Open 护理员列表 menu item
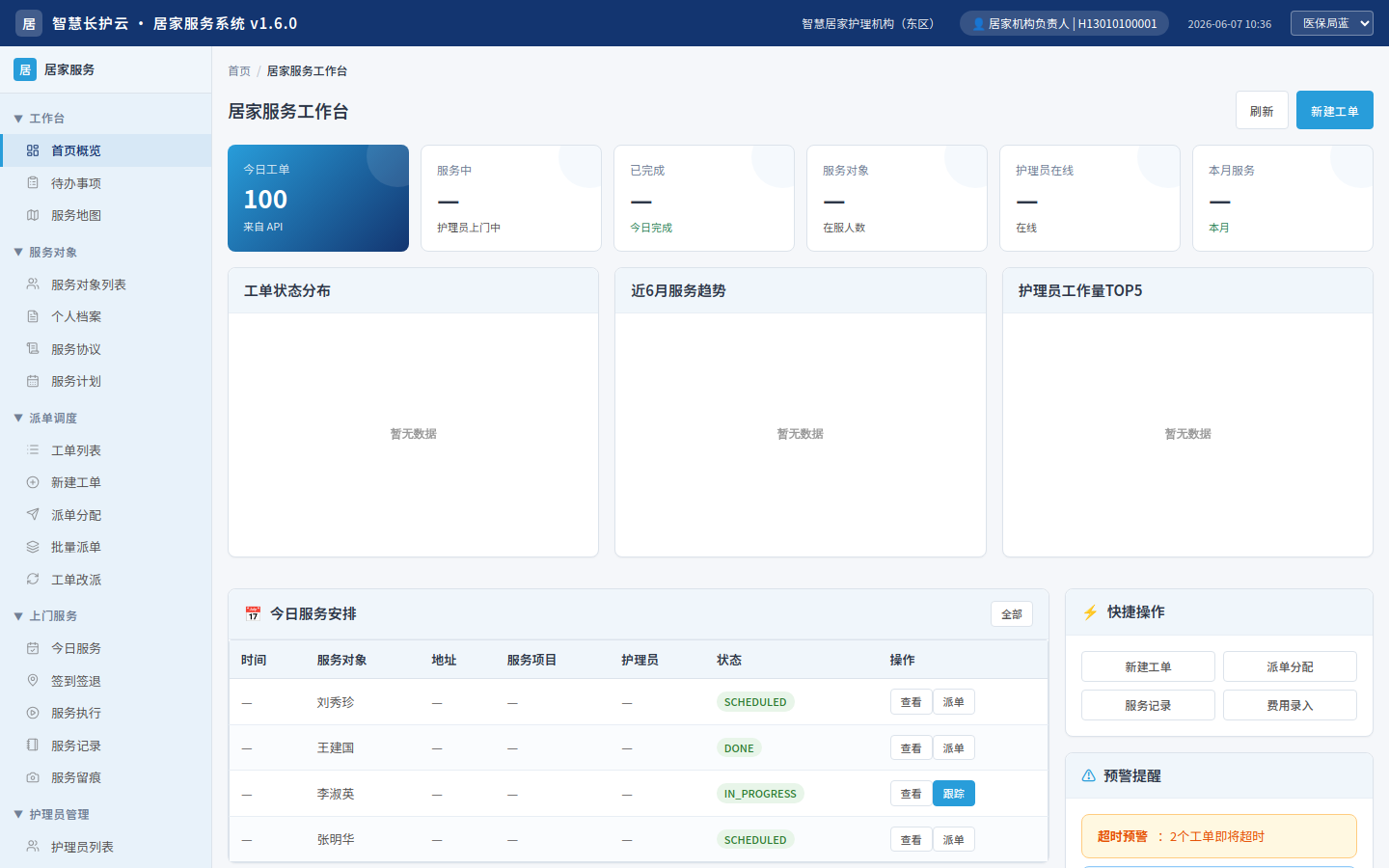Screen dimensions: 1389x868 point(106,847)
